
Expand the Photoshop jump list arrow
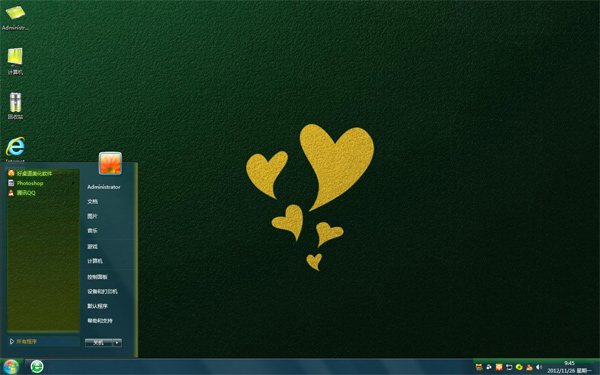73,183
